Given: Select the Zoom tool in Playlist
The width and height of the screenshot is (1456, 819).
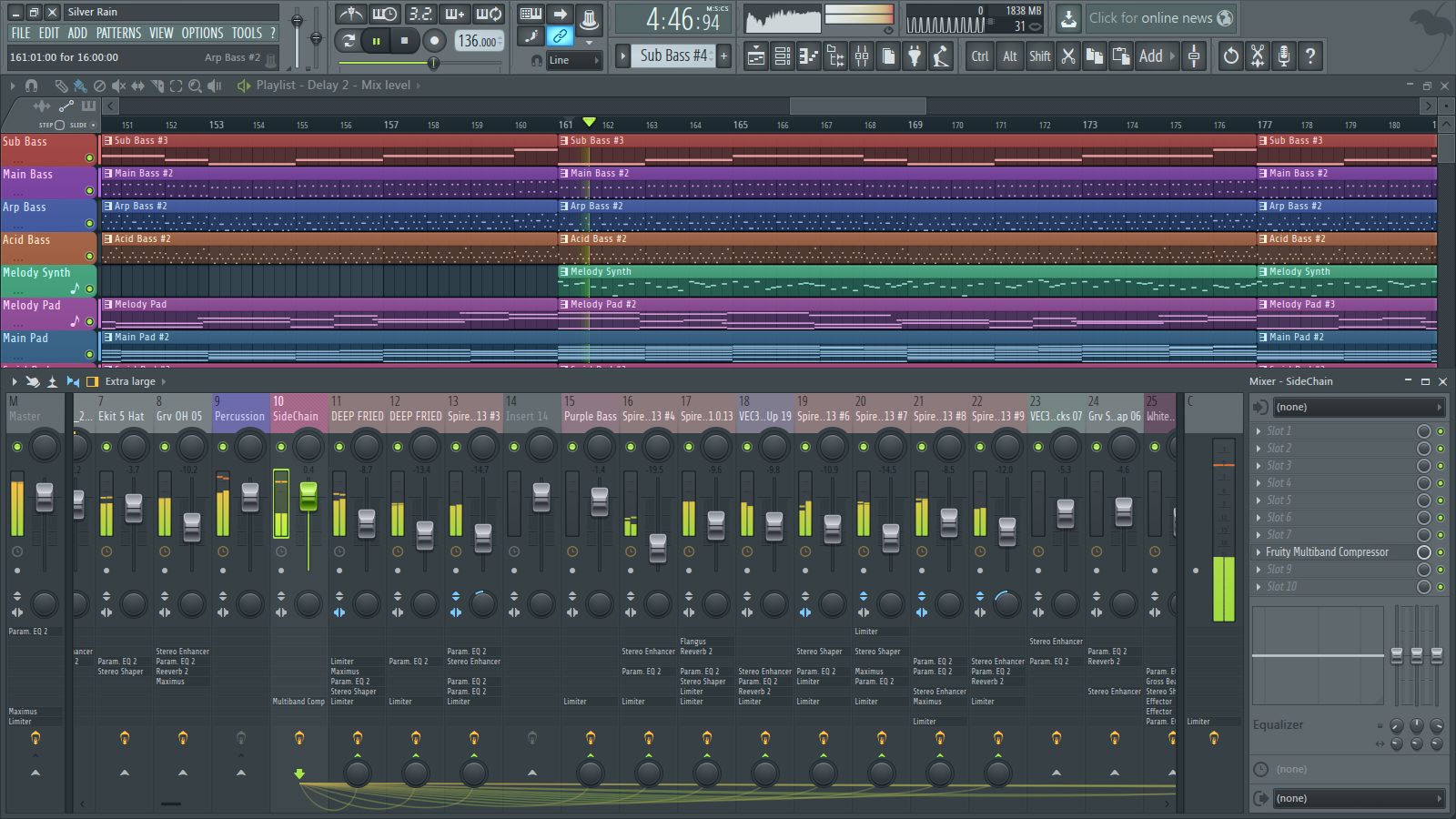Looking at the screenshot, I should 195,86.
